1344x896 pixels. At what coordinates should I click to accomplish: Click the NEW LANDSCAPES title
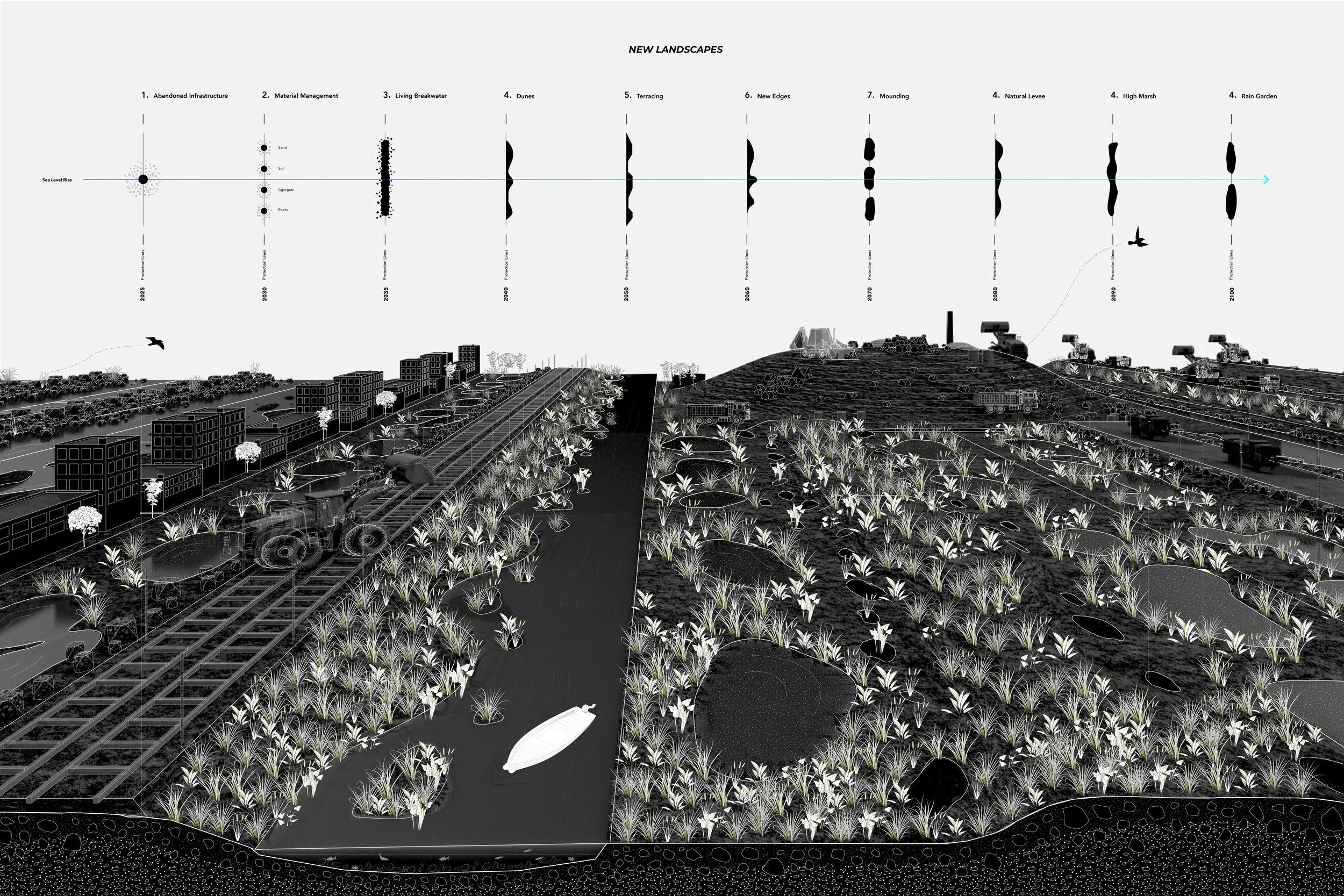[x=675, y=49]
